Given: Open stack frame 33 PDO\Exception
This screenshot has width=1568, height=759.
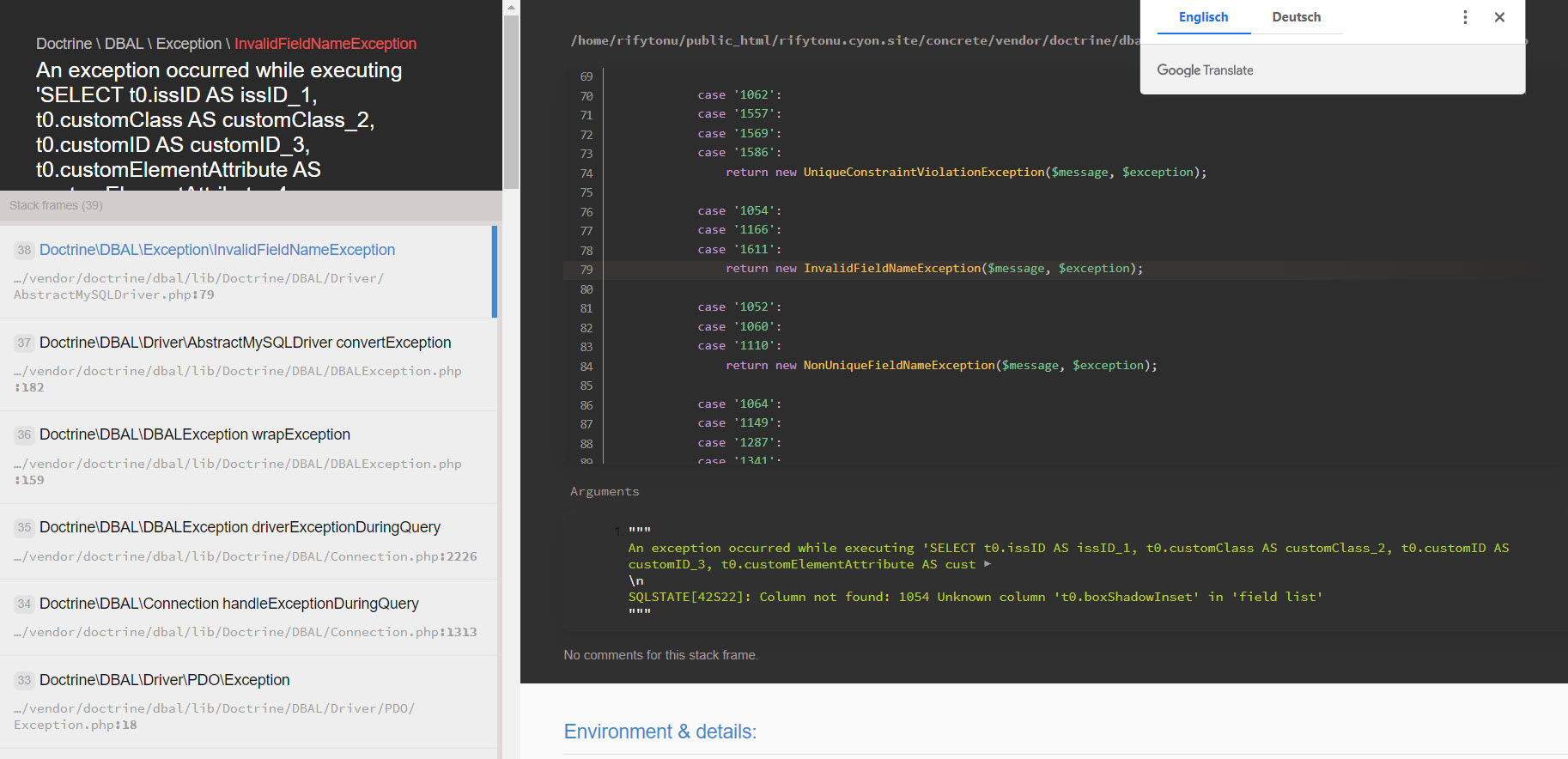Looking at the screenshot, I should 164,680.
